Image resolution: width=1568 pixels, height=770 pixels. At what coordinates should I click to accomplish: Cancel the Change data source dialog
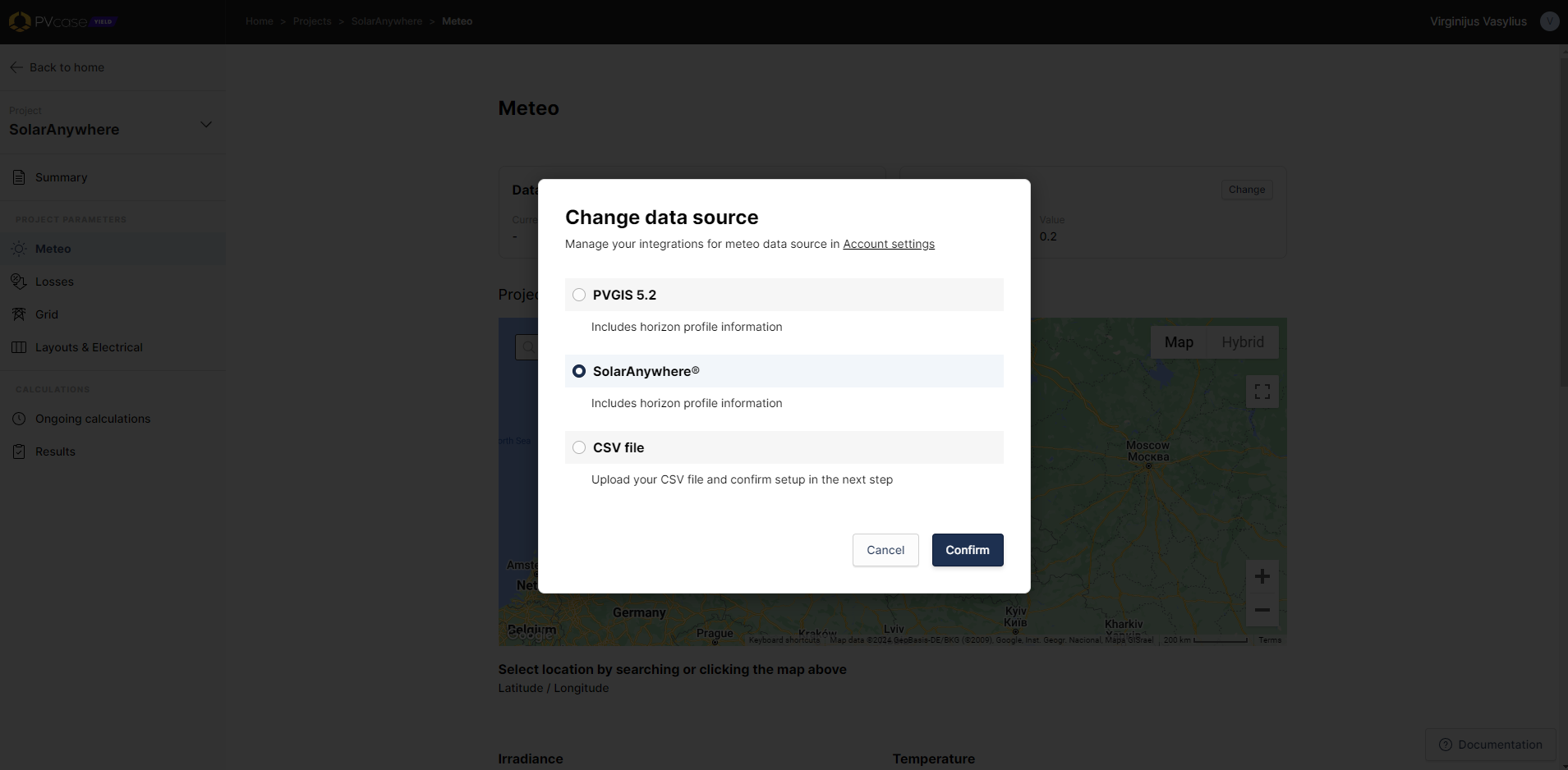click(885, 550)
